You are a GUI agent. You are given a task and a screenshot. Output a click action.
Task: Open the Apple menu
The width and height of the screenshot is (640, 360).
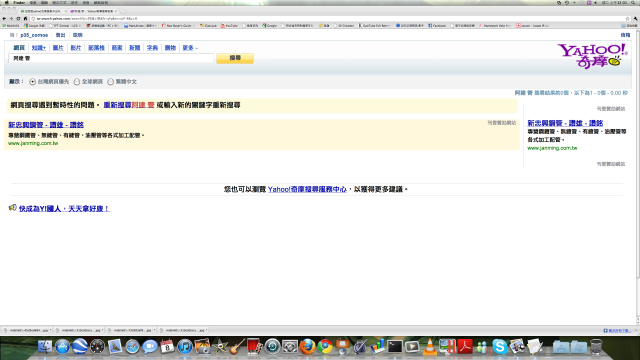(x=7, y=2)
